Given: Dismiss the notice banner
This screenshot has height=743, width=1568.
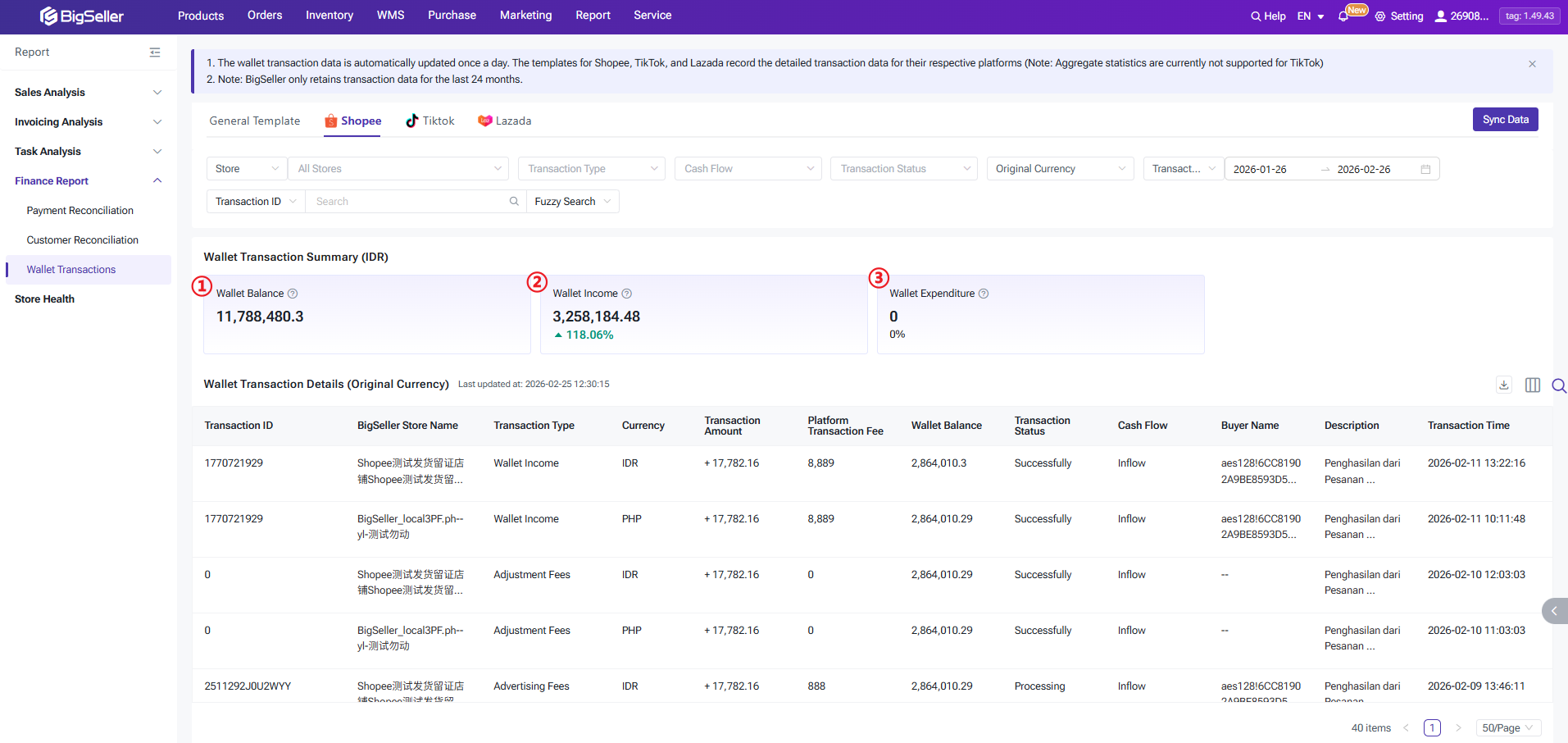Looking at the screenshot, I should tap(1532, 64).
